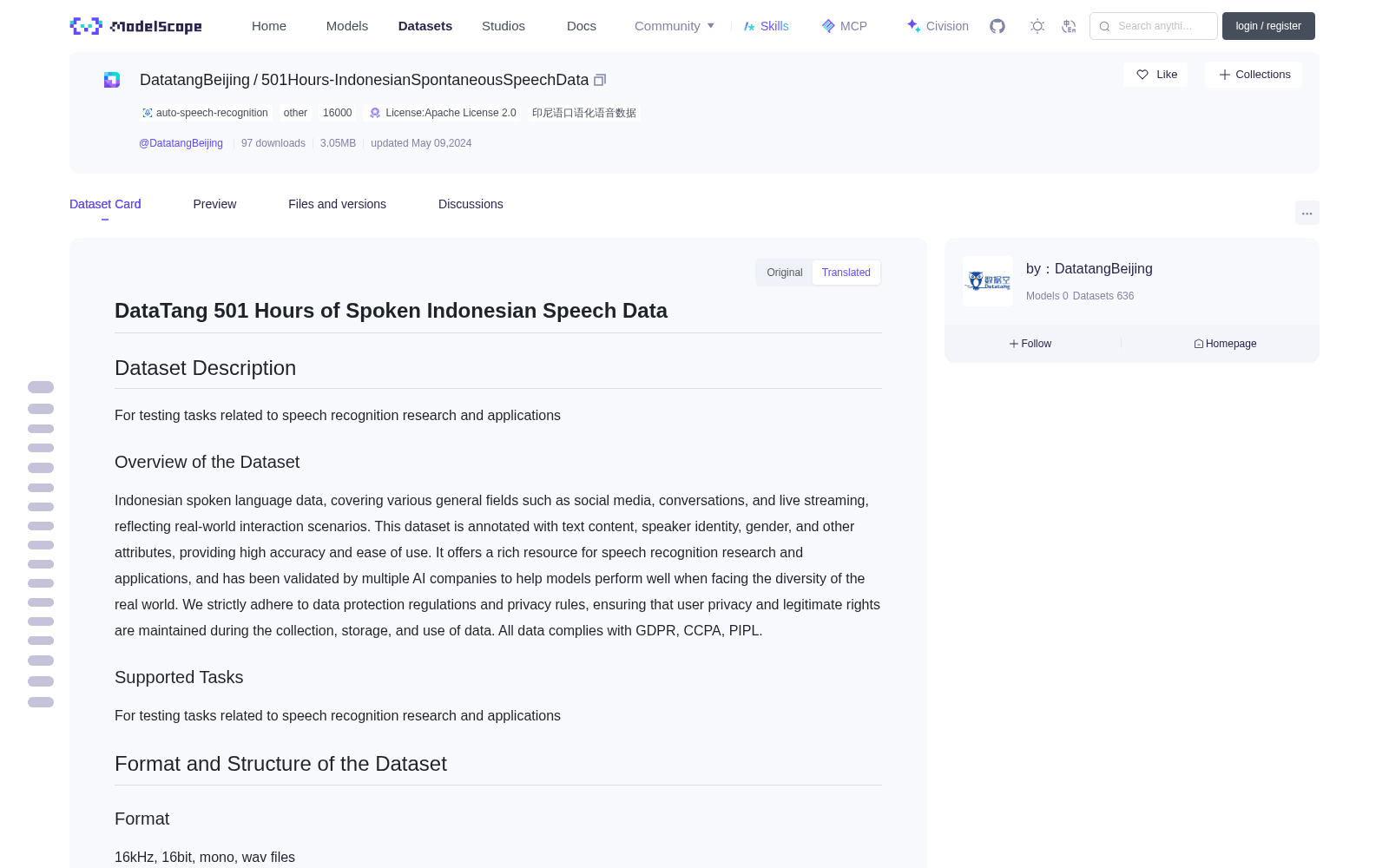Click the 16000 tag
The image size is (1389, 868).
[x=338, y=113]
